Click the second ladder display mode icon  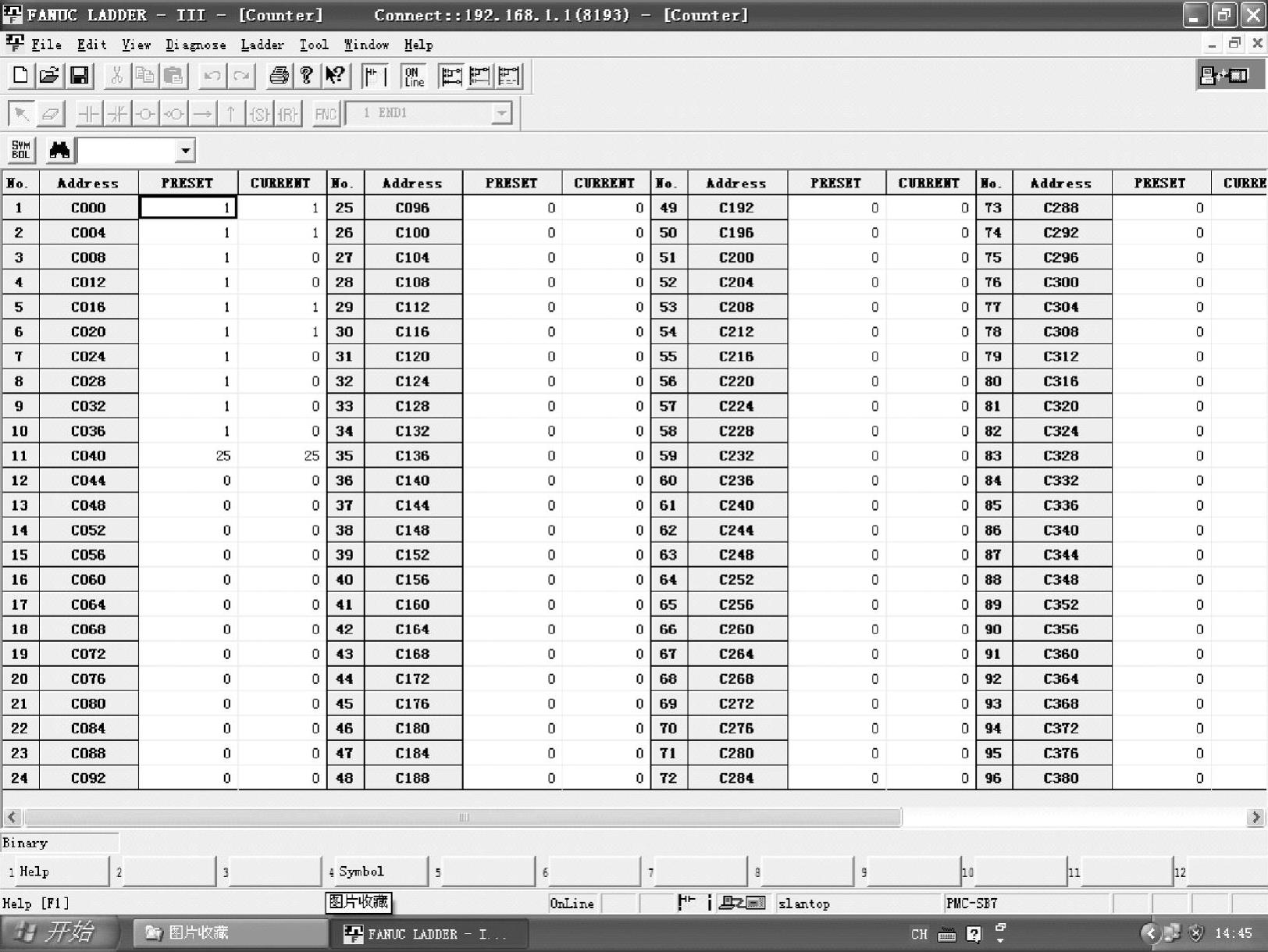[x=480, y=76]
